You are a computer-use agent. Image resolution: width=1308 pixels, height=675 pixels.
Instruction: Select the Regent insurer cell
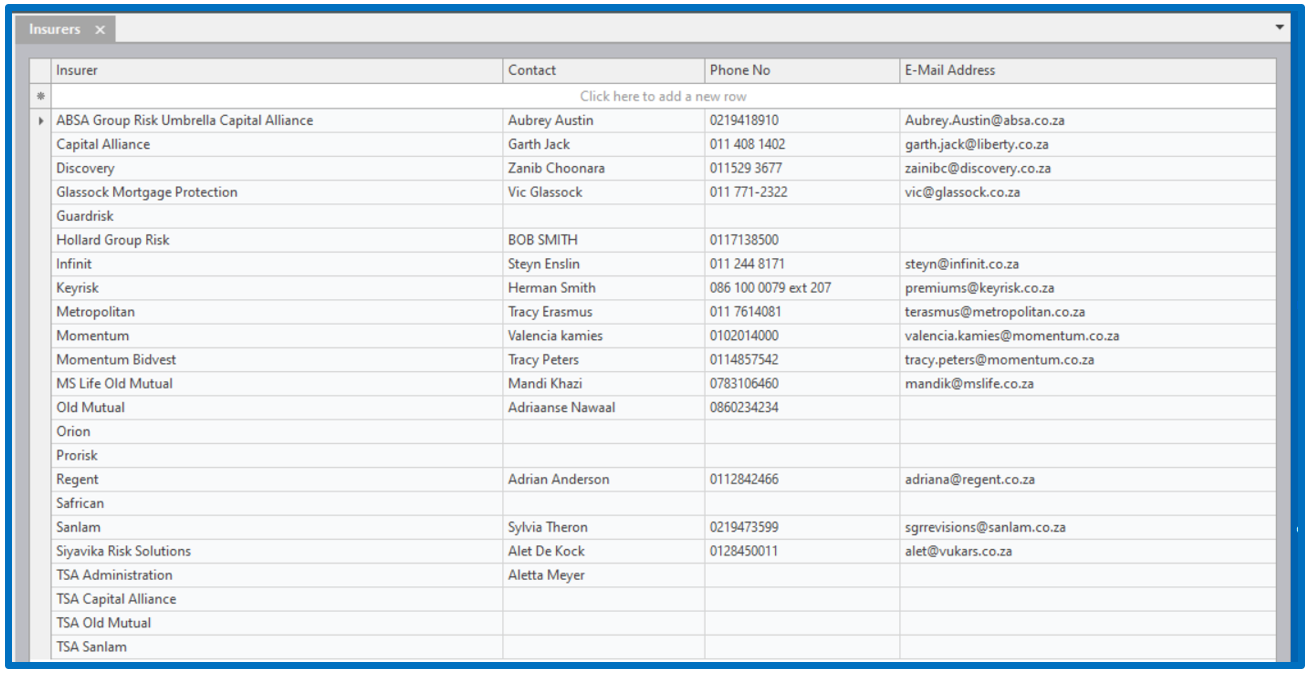click(277, 480)
